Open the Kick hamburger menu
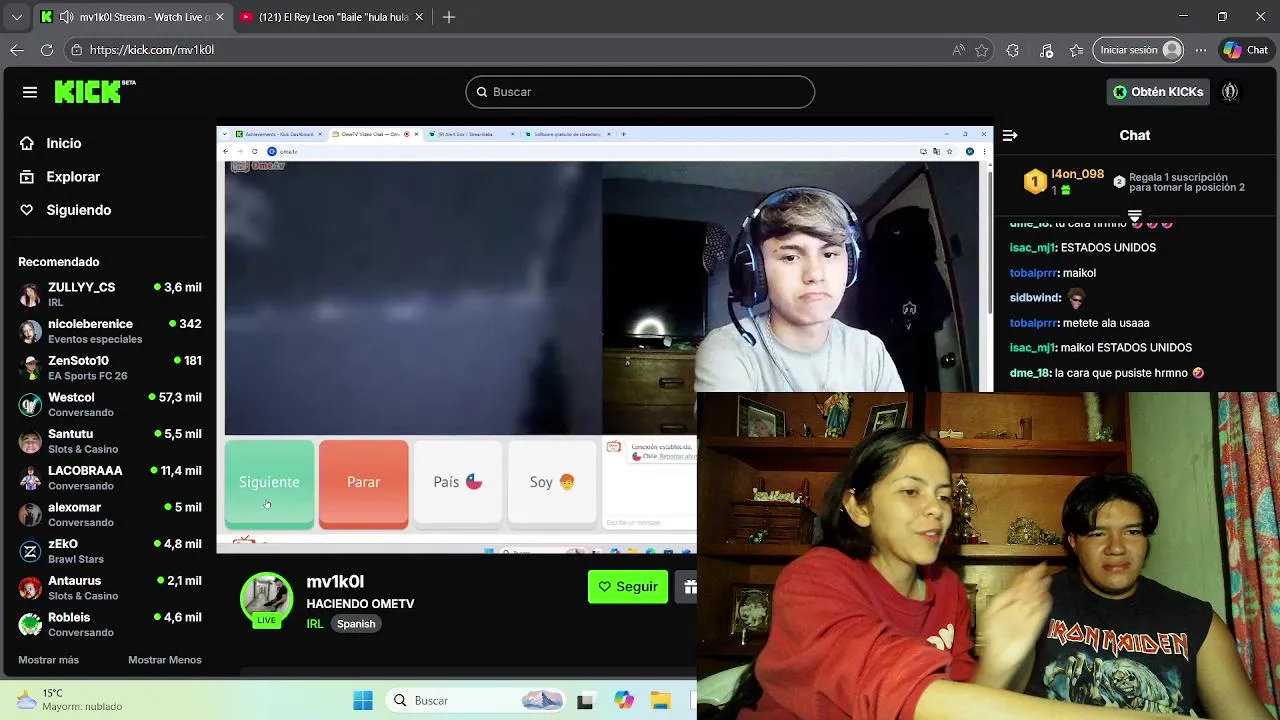Viewport: 1280px width, 720px height. 30,92
